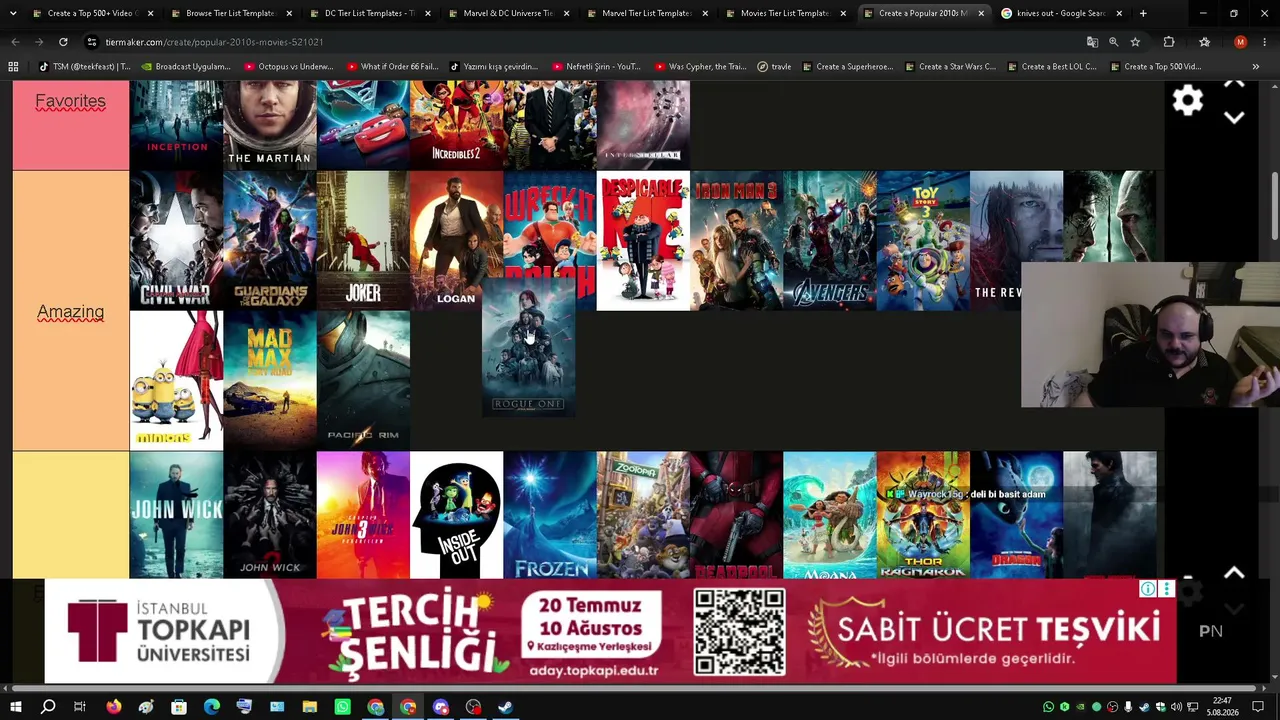Select the Avengers movie poster
This screenshot has width=1280, height=720.
(830, 240)
